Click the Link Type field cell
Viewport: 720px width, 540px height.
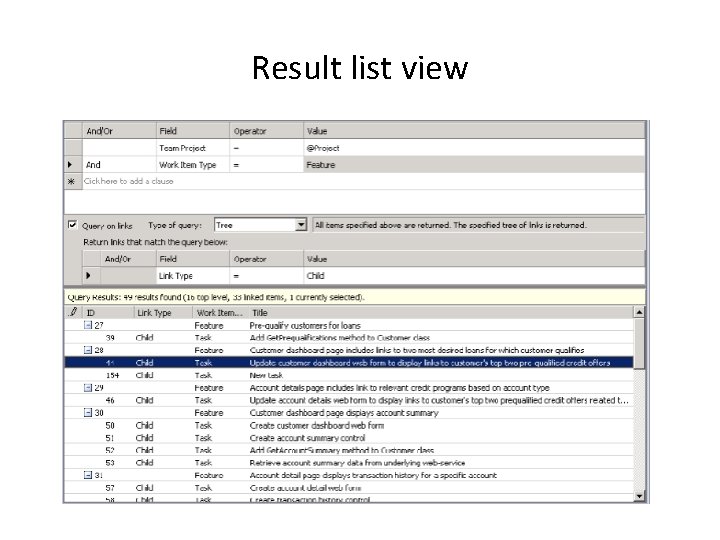pyautogui.click(x=193, y=276)
